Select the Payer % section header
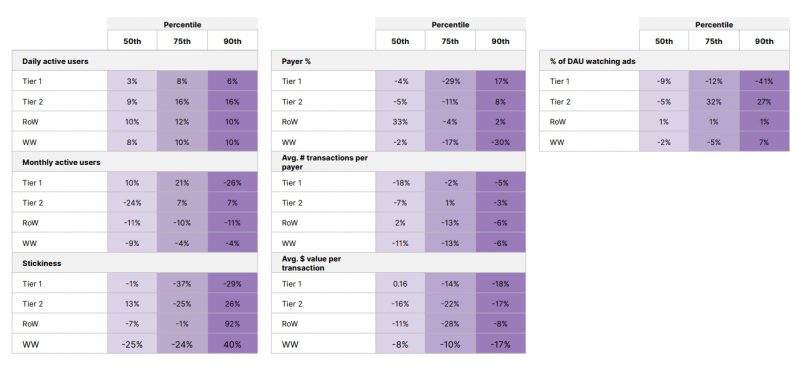The width and height of the screenshot is (800, 367). point(398,61)
